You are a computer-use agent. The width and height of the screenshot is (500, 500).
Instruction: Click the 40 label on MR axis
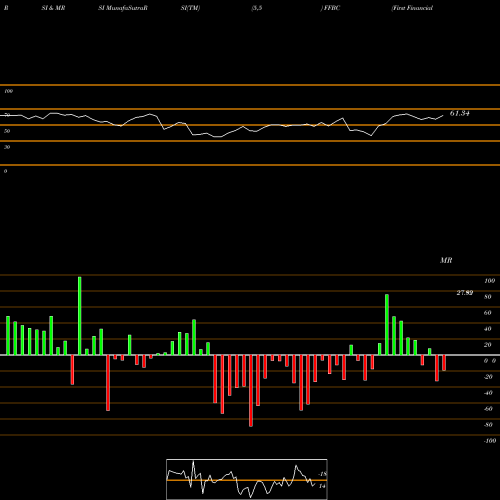tap(488, 329)
